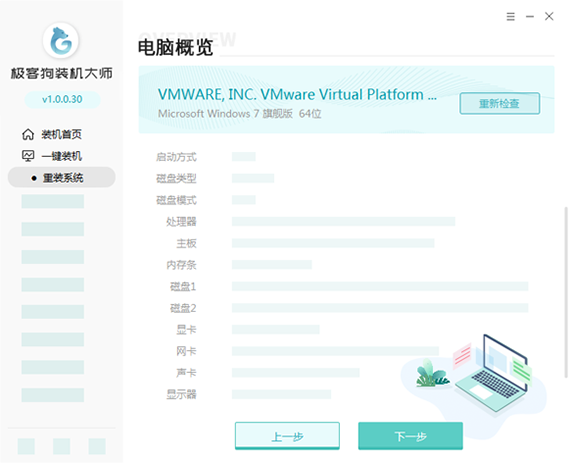570x463 pixels.
Task: Click the first bottom sidebar icon placeholder
Action: 26,446
